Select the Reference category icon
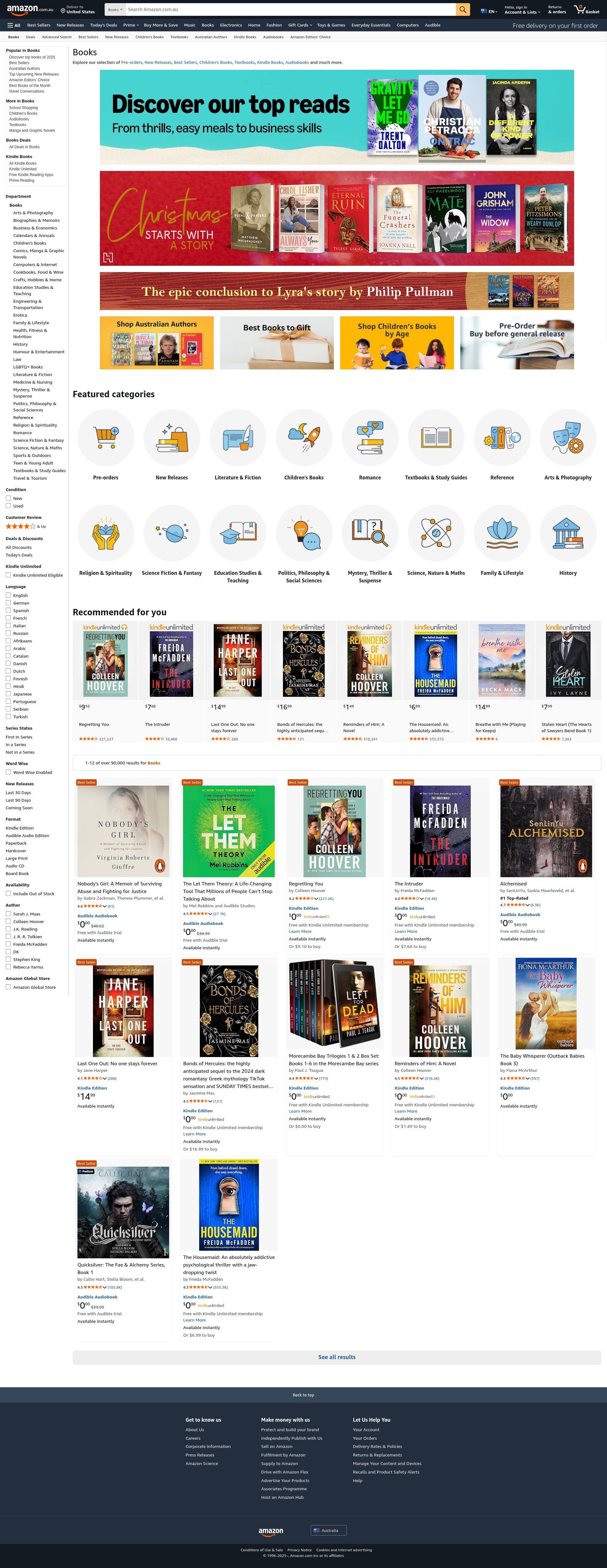Viewport: 607px width, 1568px height. [502, 438]
